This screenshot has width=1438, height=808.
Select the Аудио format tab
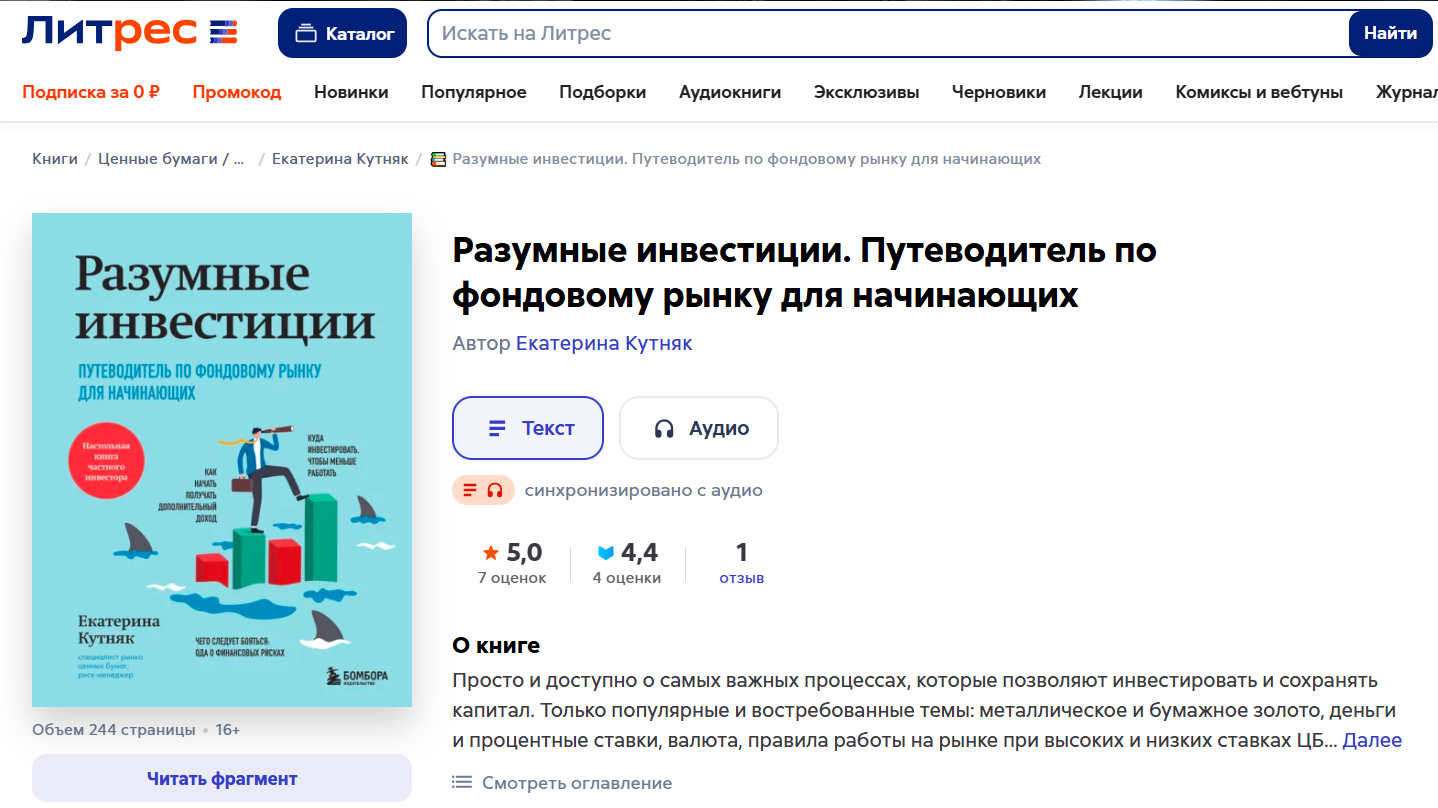699,428
